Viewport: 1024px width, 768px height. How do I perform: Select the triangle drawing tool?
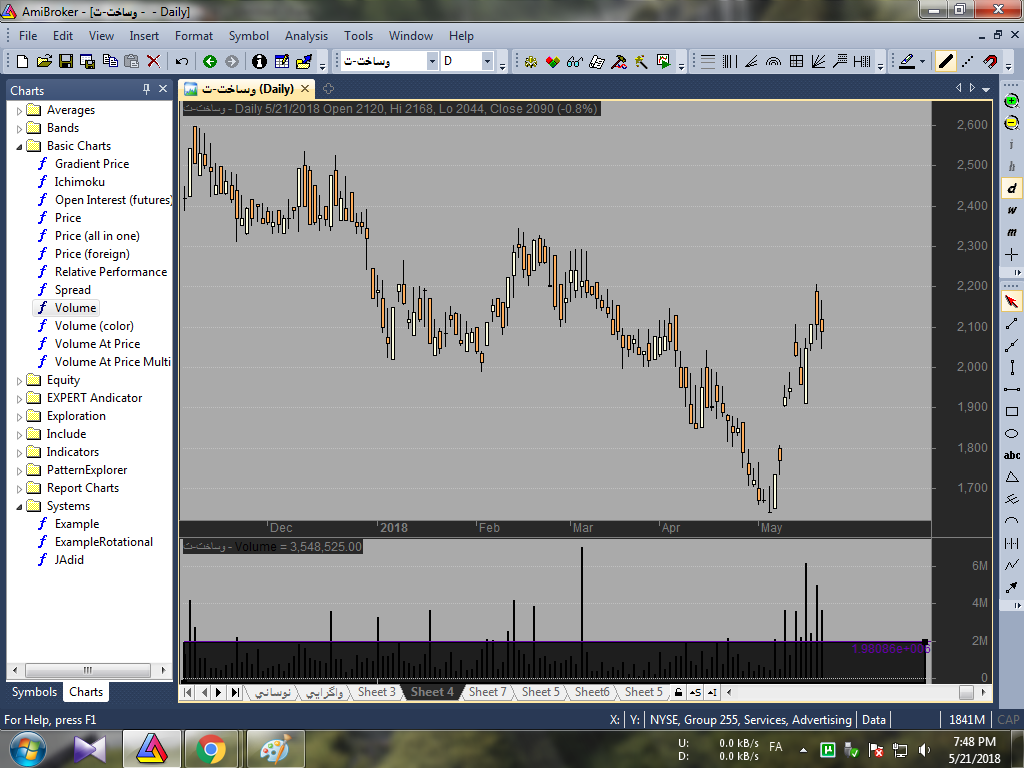[1012, 477]
